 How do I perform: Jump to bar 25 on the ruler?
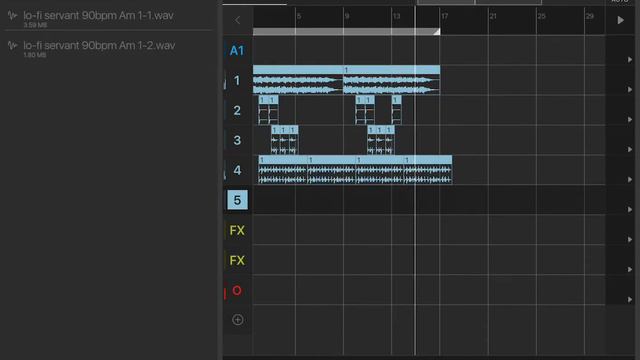click(541, 16)
